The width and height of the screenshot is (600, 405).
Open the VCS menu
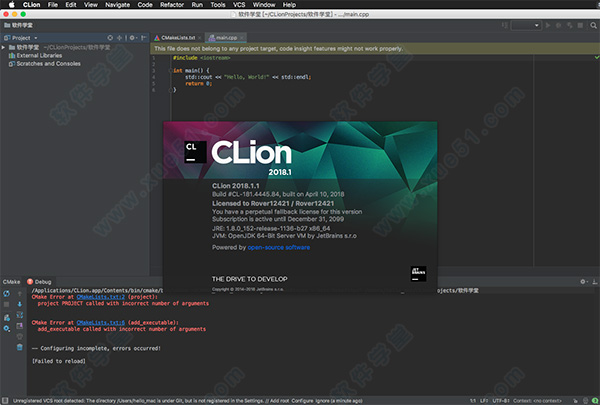pyautogui.click(x=239, y=5)
